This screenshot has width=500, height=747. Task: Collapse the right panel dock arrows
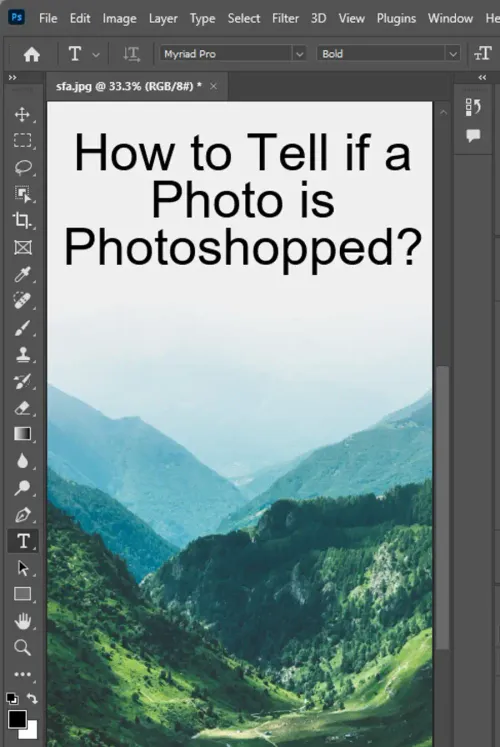point(482,78)
